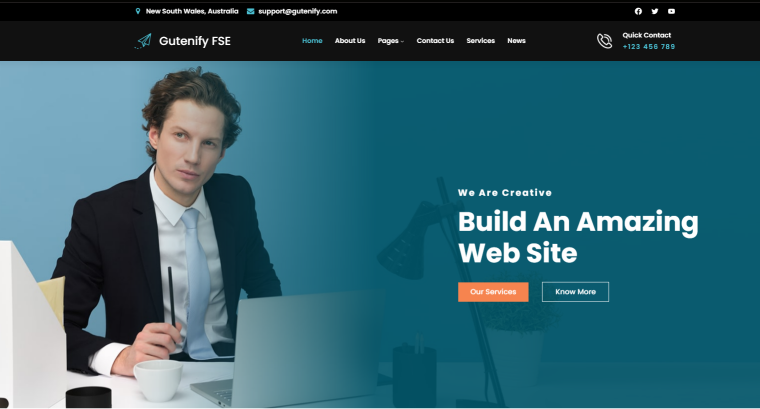This screenshot has width=760, height=409.
Task: Expand the Pages dropdown arrow
Action: pos(402,41)
